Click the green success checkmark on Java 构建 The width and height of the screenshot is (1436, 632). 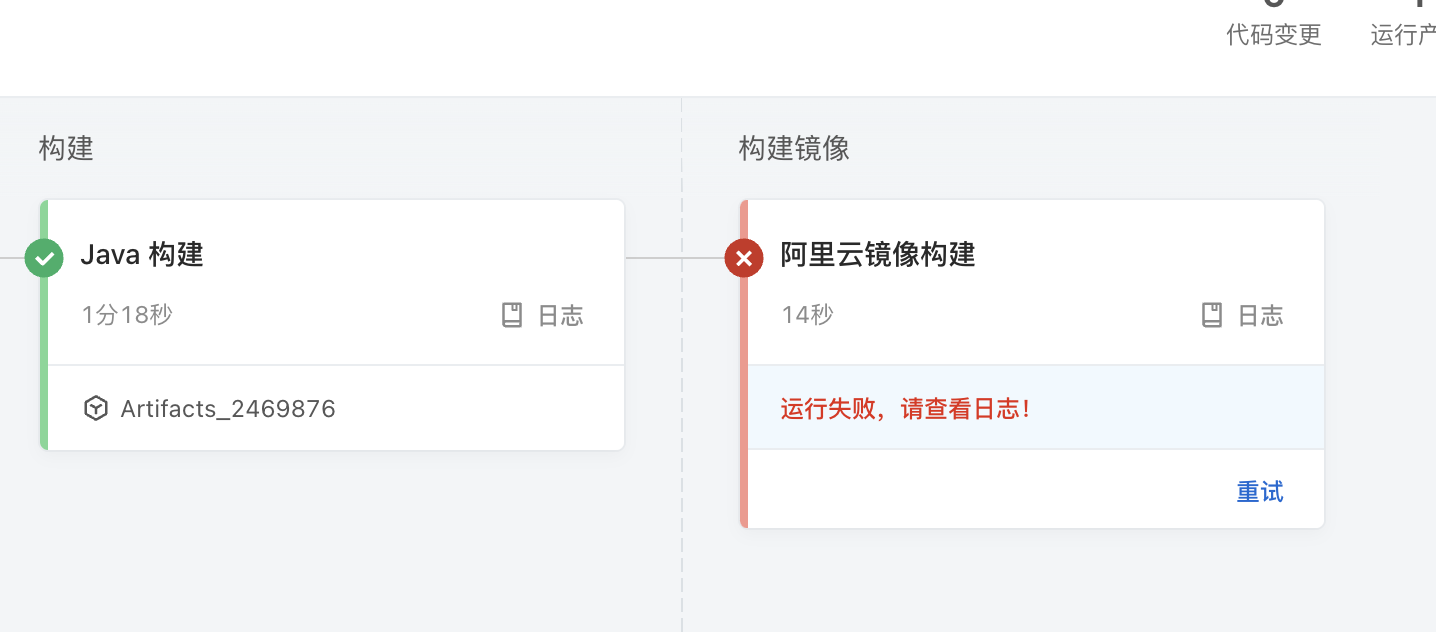click(44, 258)
